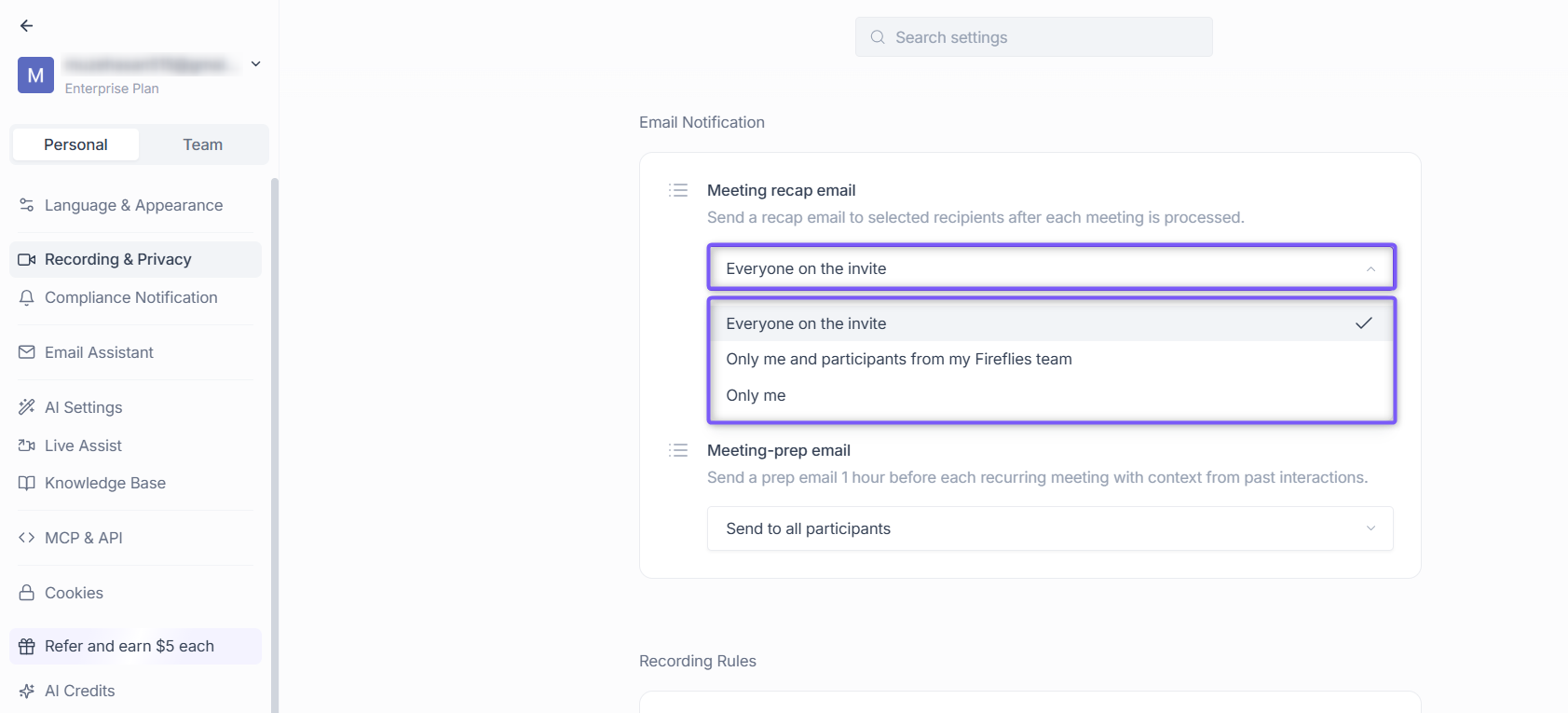Click the Cookies lock icon
The height and width of the screenshot is (713, 1568).
(27, 593)
